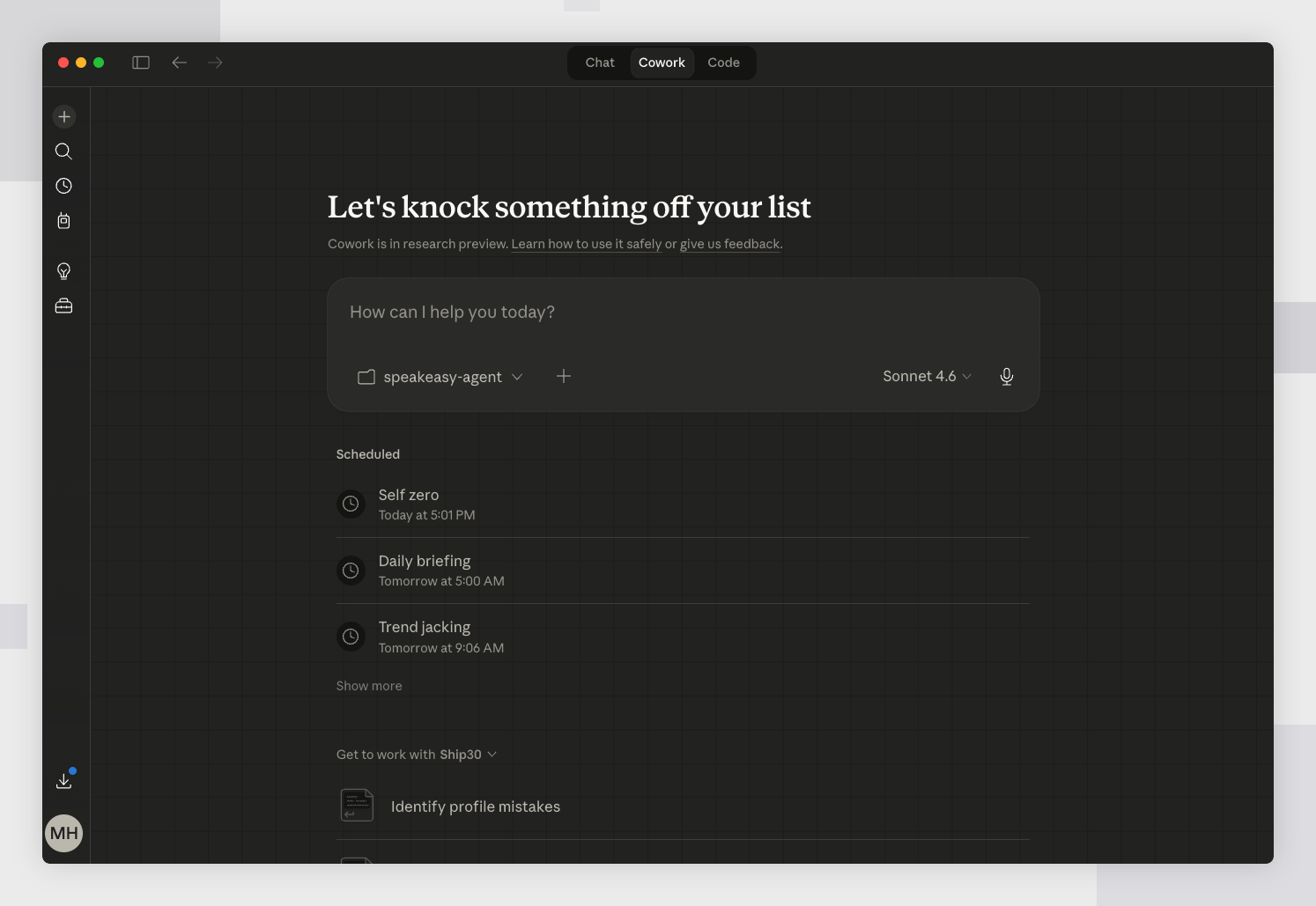The image size is (1316, 906).
Task: Focus the 'How can I help you today?' field
Action: [682, 313]
